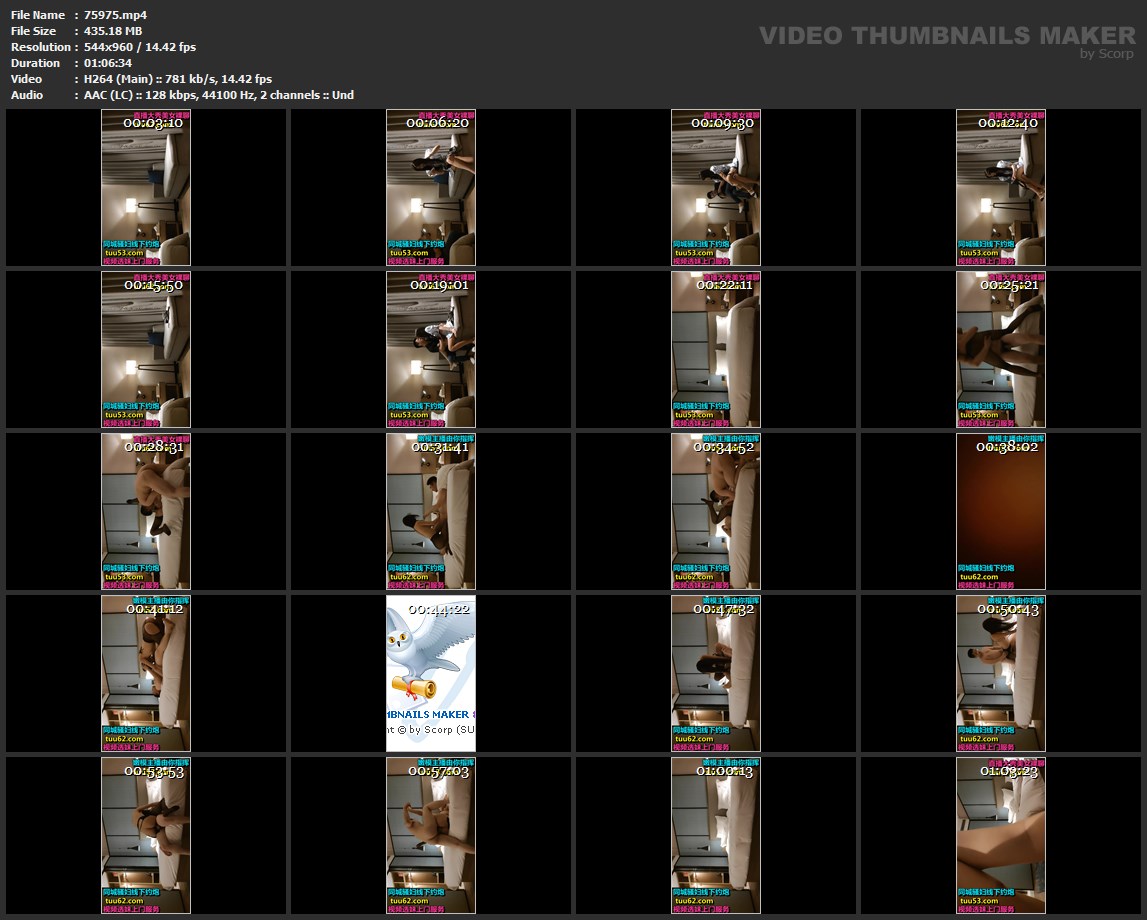Open the thumbnail timestamped 00:47:32
The height and width of the screenshot is (920, 1147).
pyautogui.click(x=716, y=673)
